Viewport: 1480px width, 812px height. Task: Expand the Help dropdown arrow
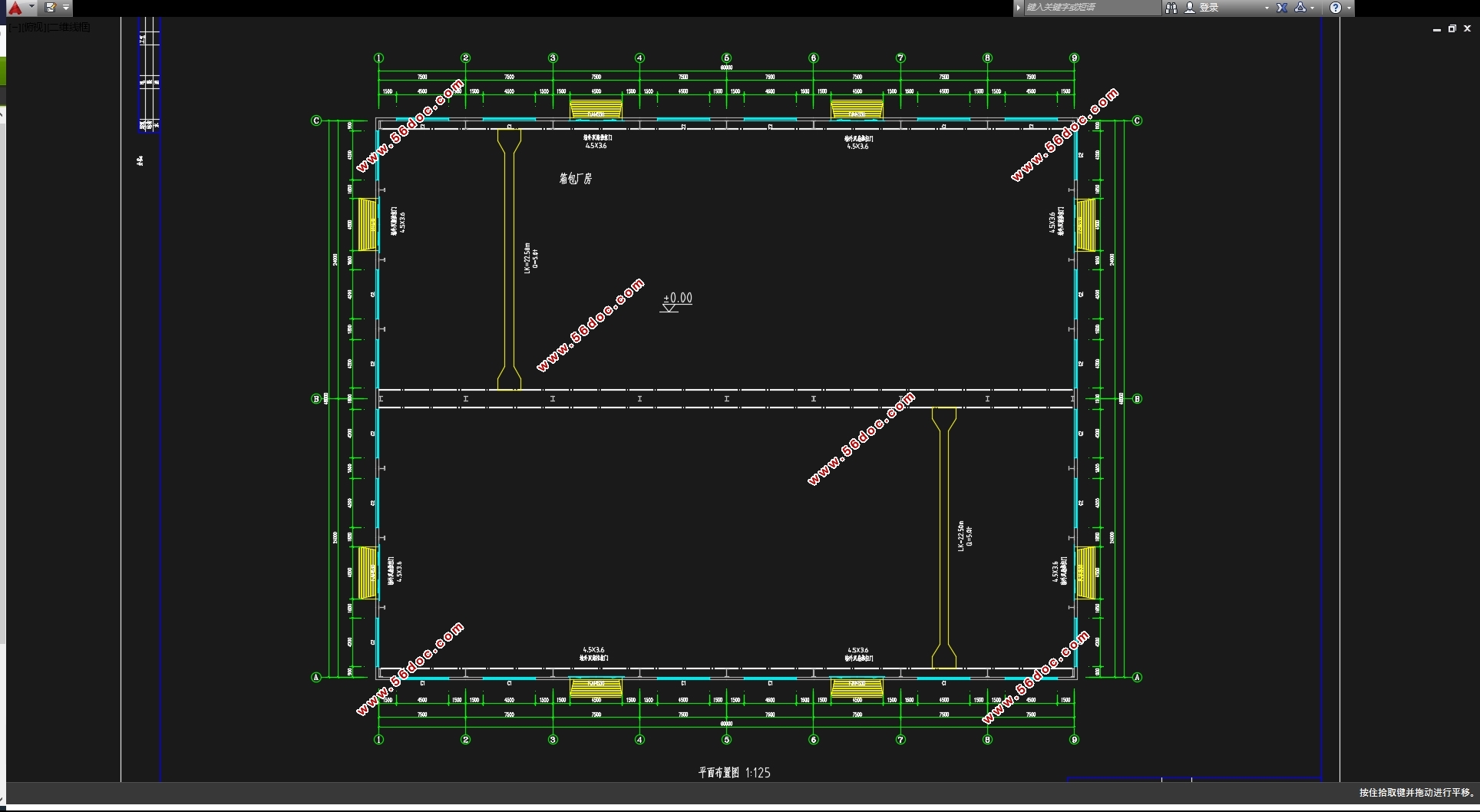pos(1349,8)
